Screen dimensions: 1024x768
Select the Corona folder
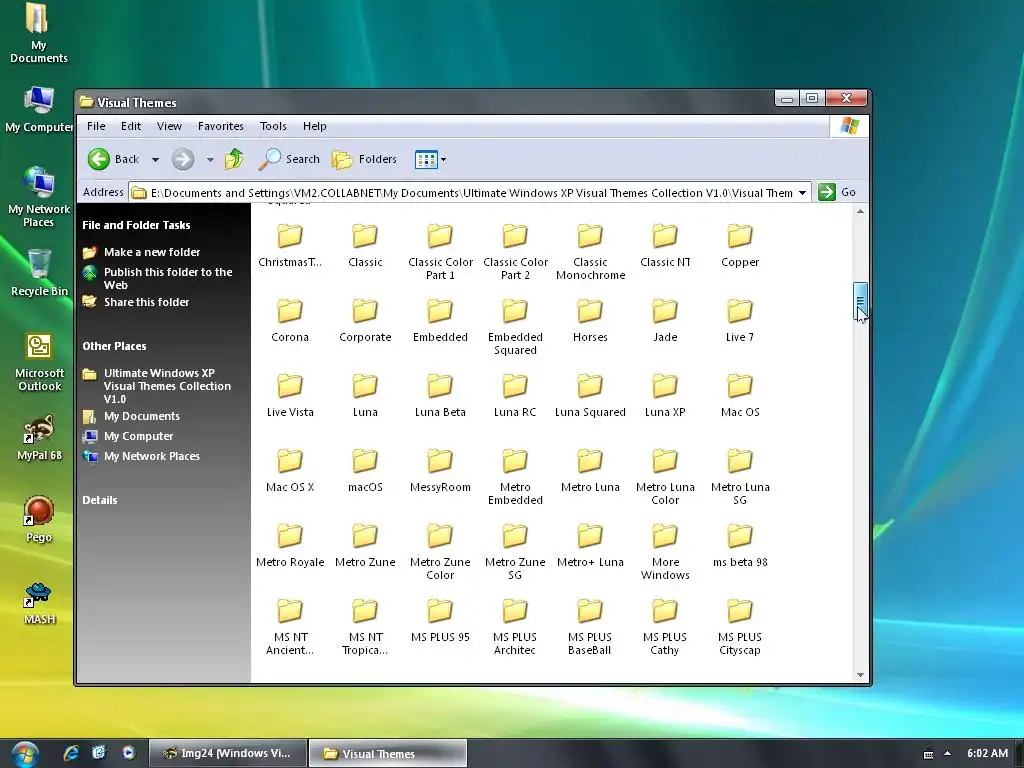click(x=290, y=321)
